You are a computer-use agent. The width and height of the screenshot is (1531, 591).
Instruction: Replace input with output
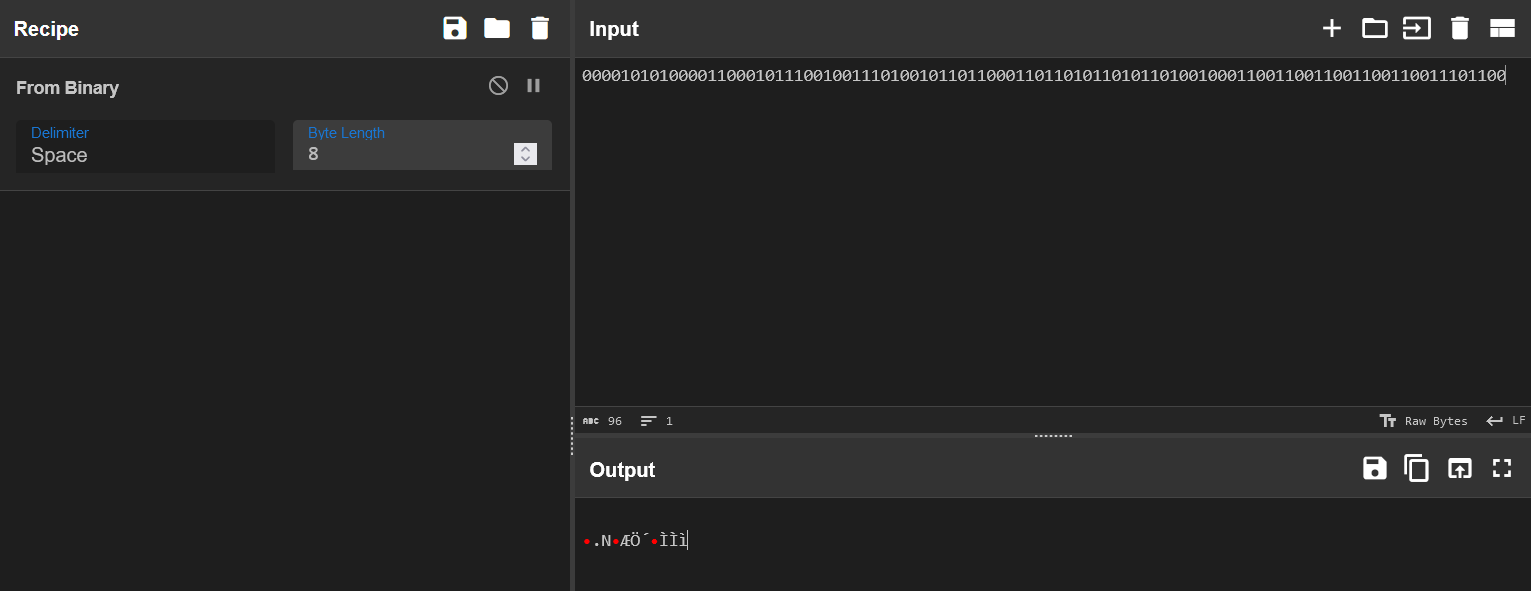(x=1460, y=468)
